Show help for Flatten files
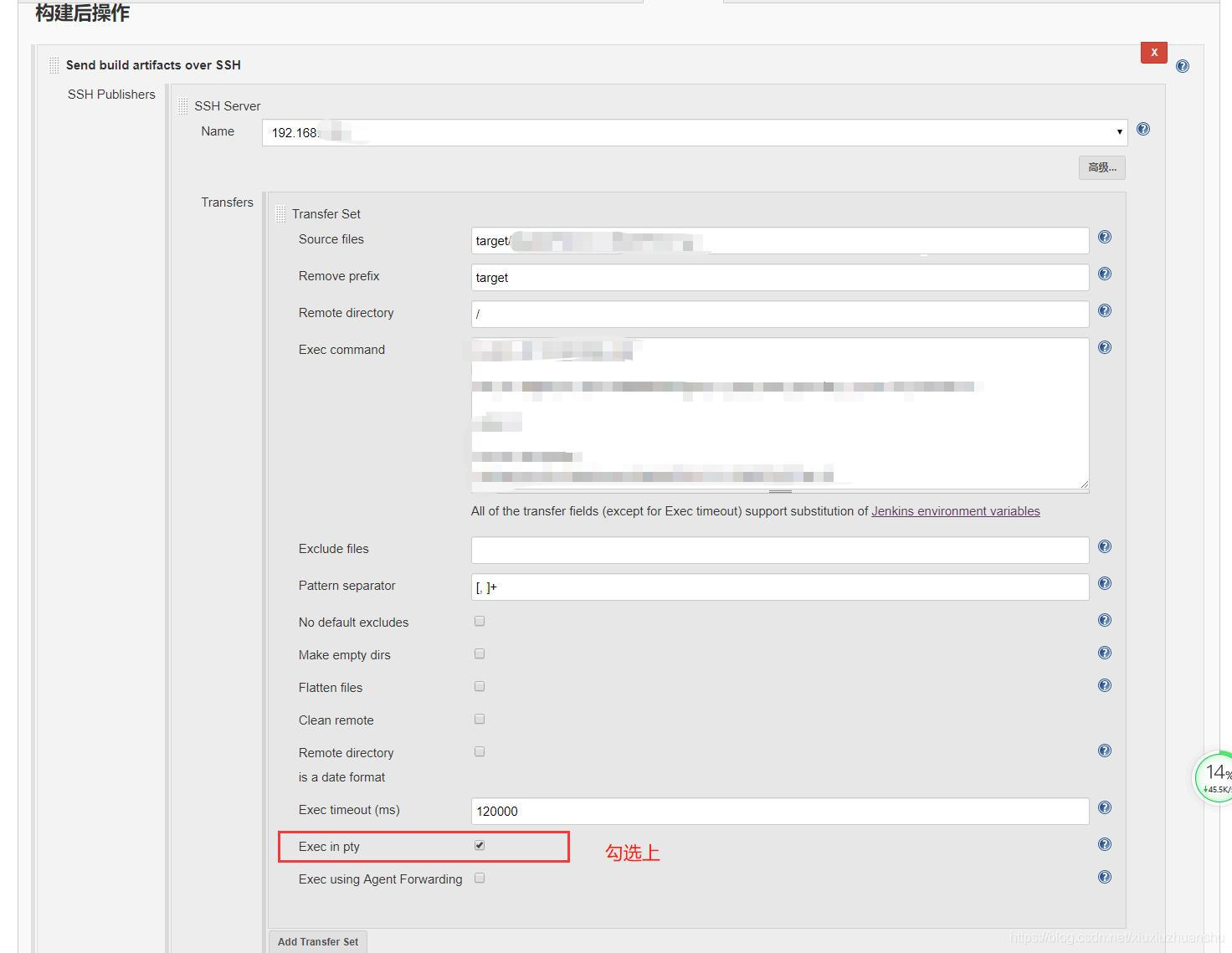Screen dimensions: 1232x953 click(1105, 685)
